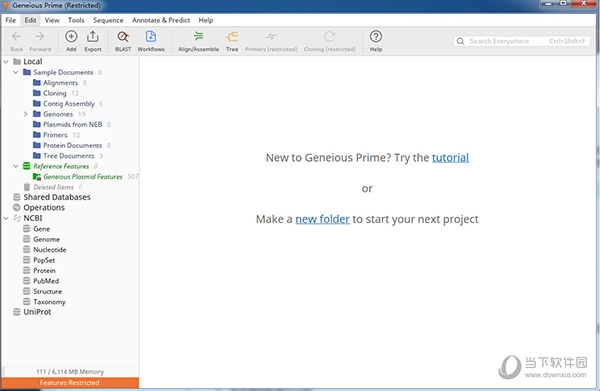This screenshot has height=391, width=600.
Task: Select the Deleted Items trash icon
Action: click(x=27, y=187)
